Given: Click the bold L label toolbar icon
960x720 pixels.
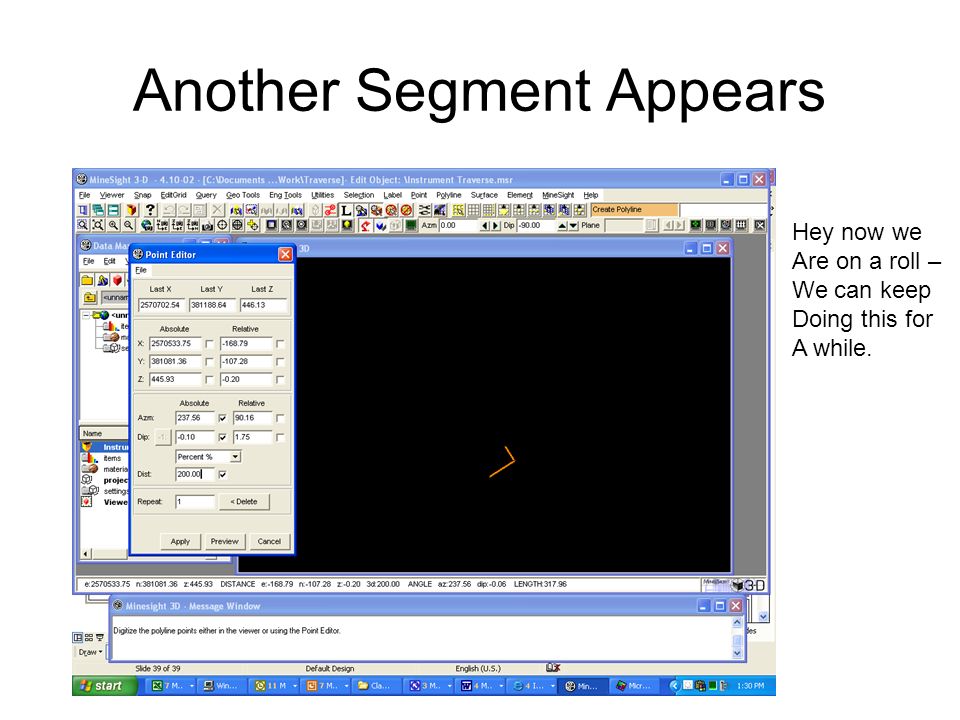Looking at the screenshot, I should click(x=347, y=210).
